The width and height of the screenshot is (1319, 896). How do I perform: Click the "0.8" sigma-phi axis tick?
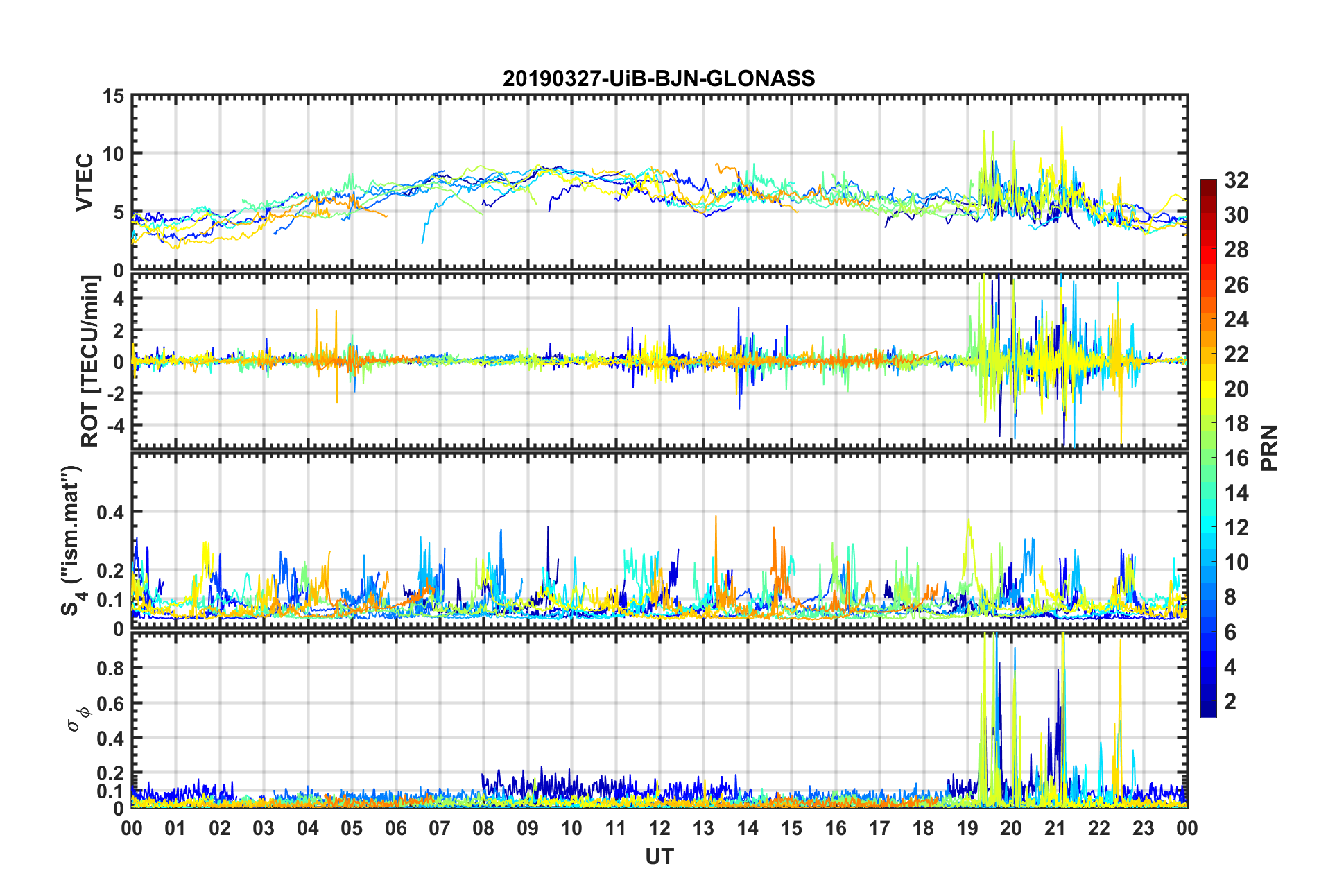tap(110, 669)
